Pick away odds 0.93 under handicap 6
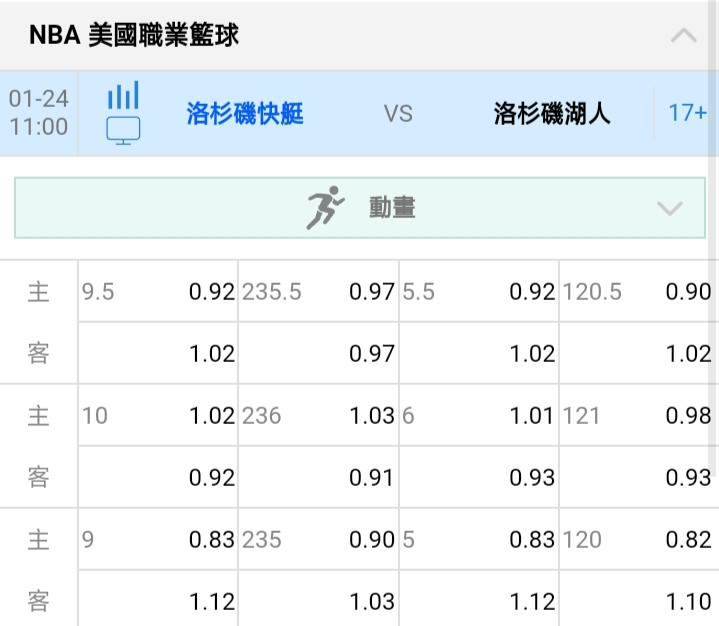The height and width of the screenshot is (626, 719). (x=532, y=477)
